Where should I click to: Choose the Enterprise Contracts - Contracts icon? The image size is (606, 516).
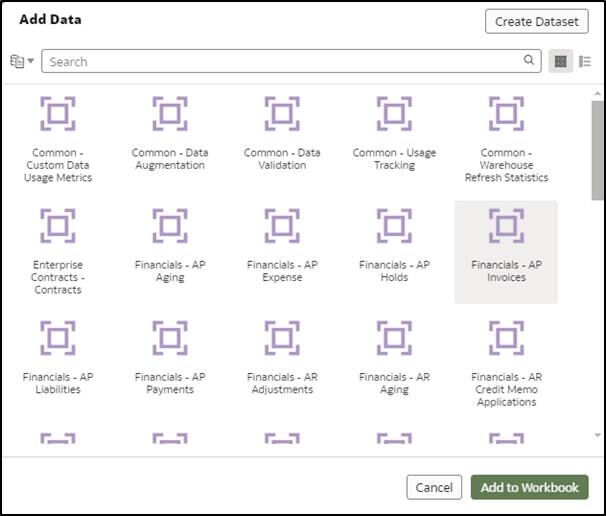58,226
